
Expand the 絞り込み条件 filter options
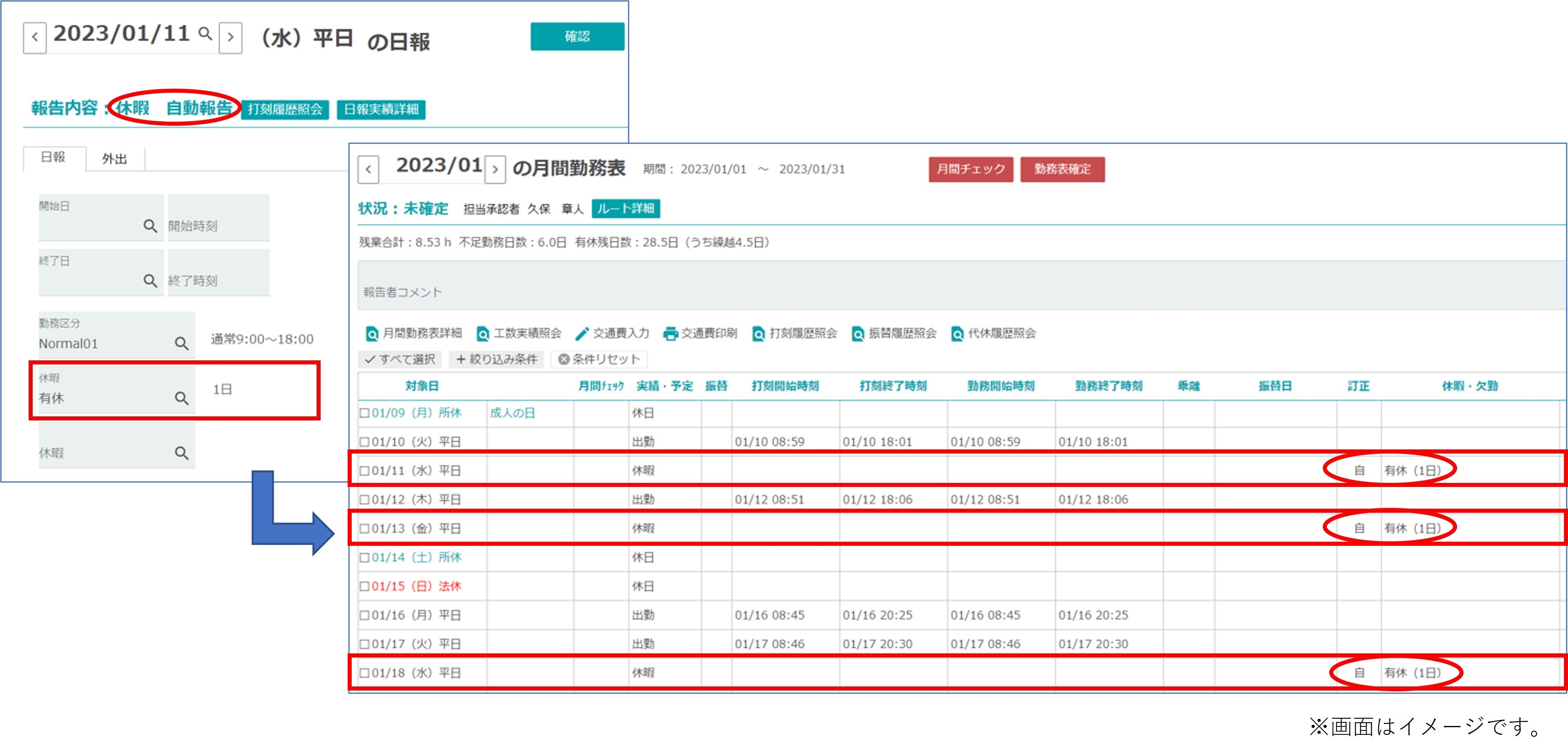click(x=496, y=360)
